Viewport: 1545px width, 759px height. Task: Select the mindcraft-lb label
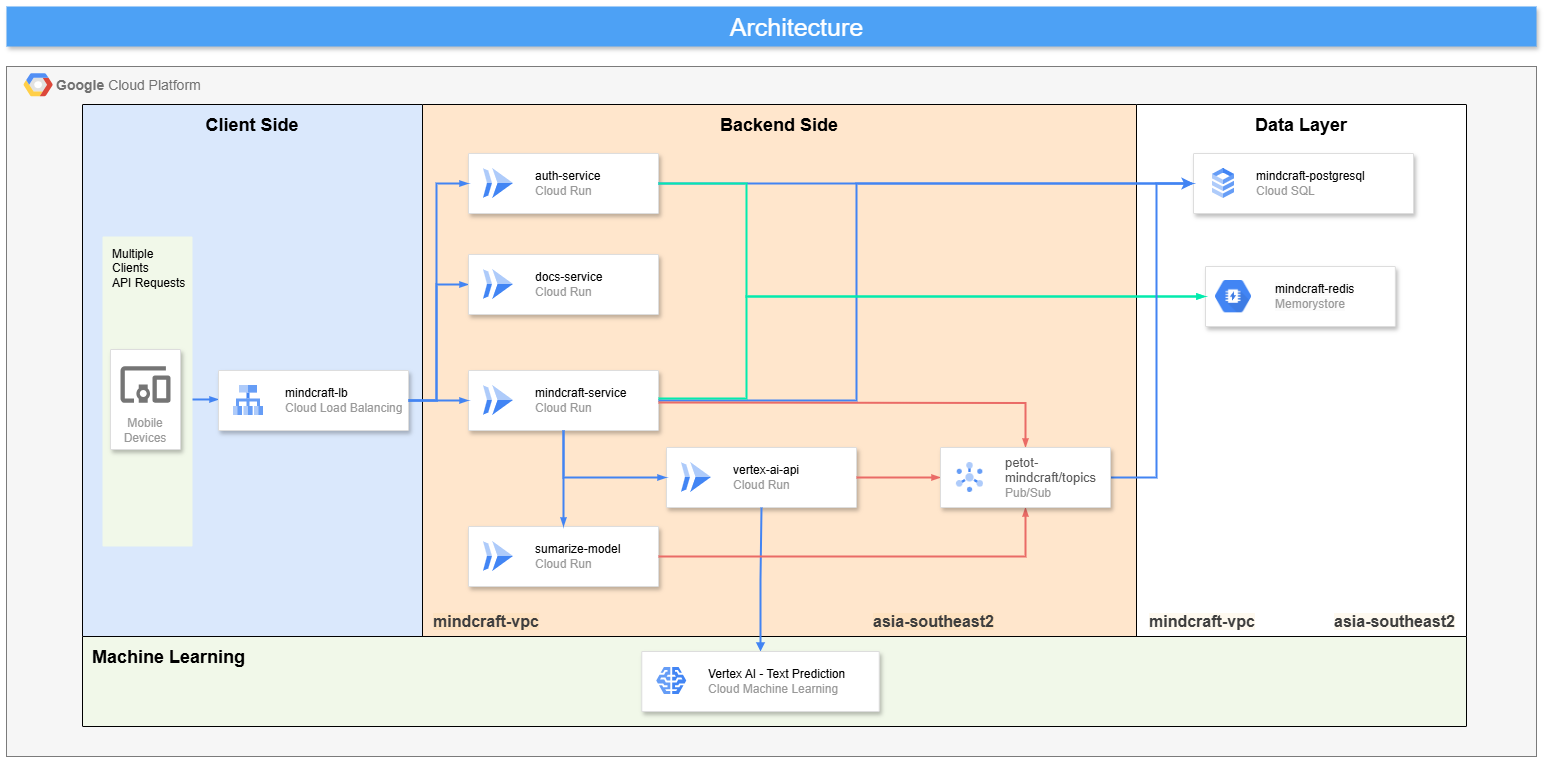pos(316,393)
